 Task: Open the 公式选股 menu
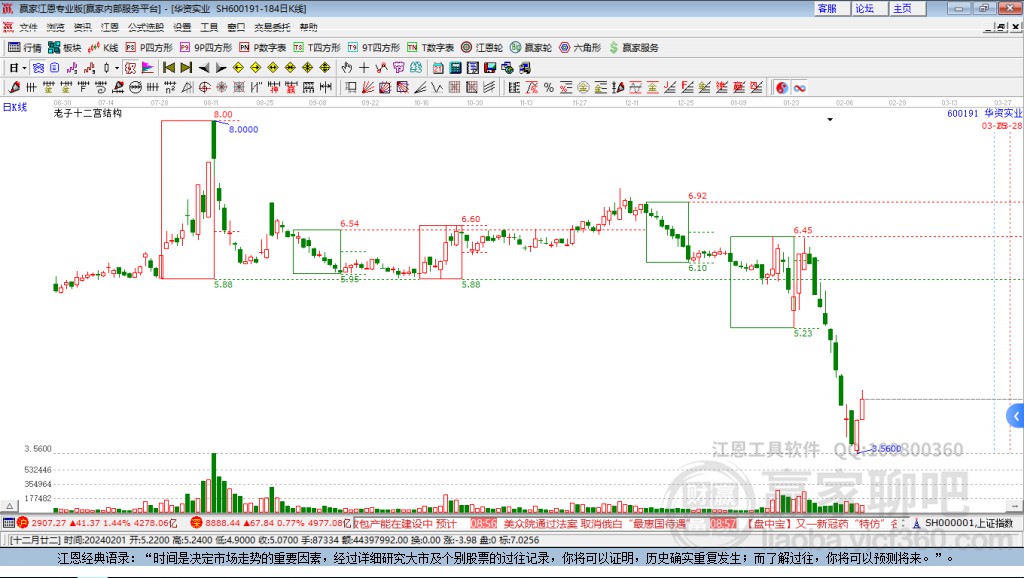click(x=146, y=27)
